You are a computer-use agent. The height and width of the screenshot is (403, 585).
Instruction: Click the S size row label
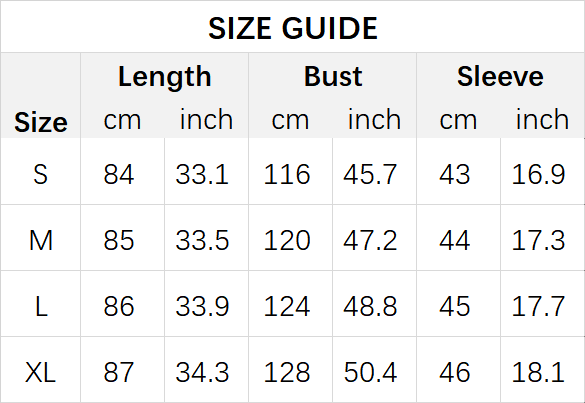(x=41, y=174)
